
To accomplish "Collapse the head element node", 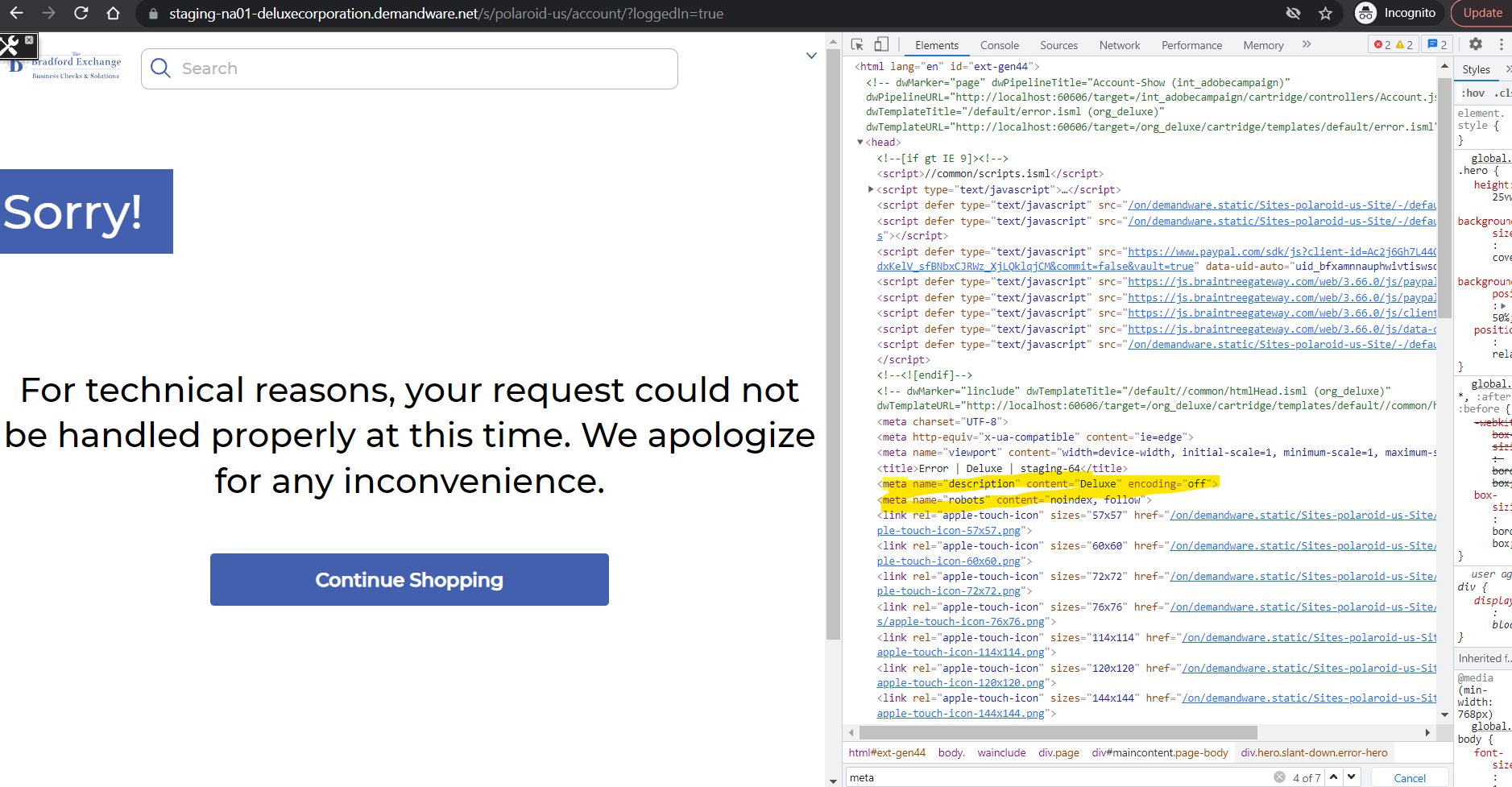I will click(860, 143).
